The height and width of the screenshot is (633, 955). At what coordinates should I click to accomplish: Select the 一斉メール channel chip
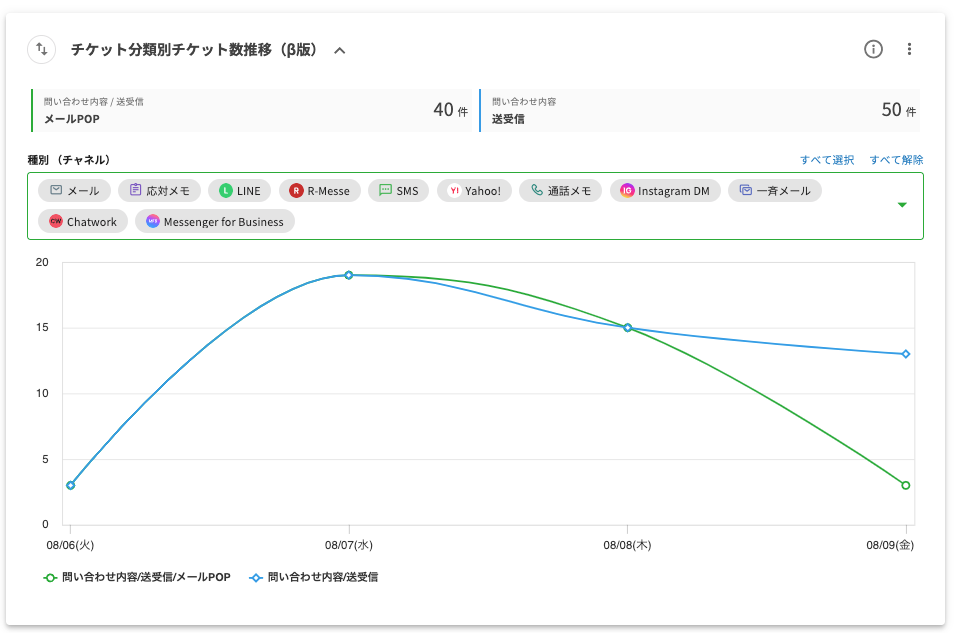[x=774, y=191]
